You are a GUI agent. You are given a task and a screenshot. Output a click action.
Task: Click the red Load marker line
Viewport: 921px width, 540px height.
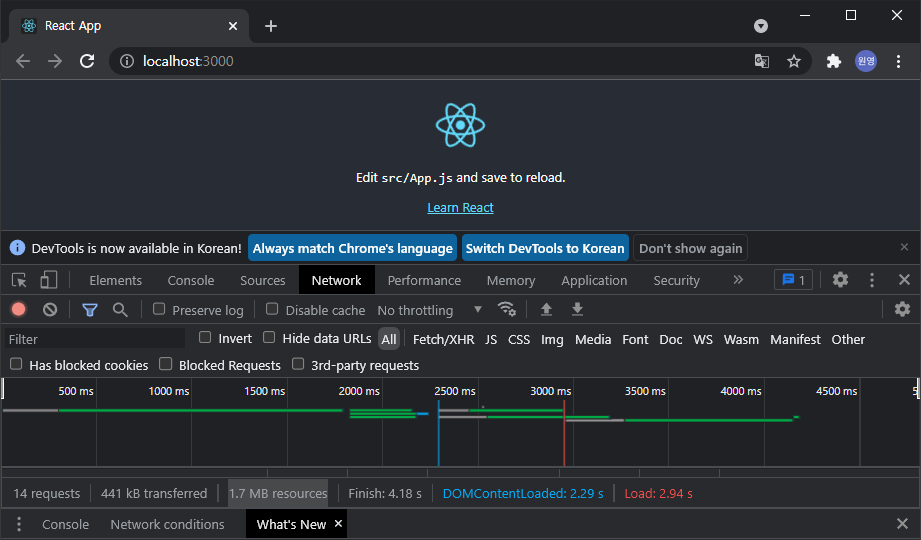[564, 432]
